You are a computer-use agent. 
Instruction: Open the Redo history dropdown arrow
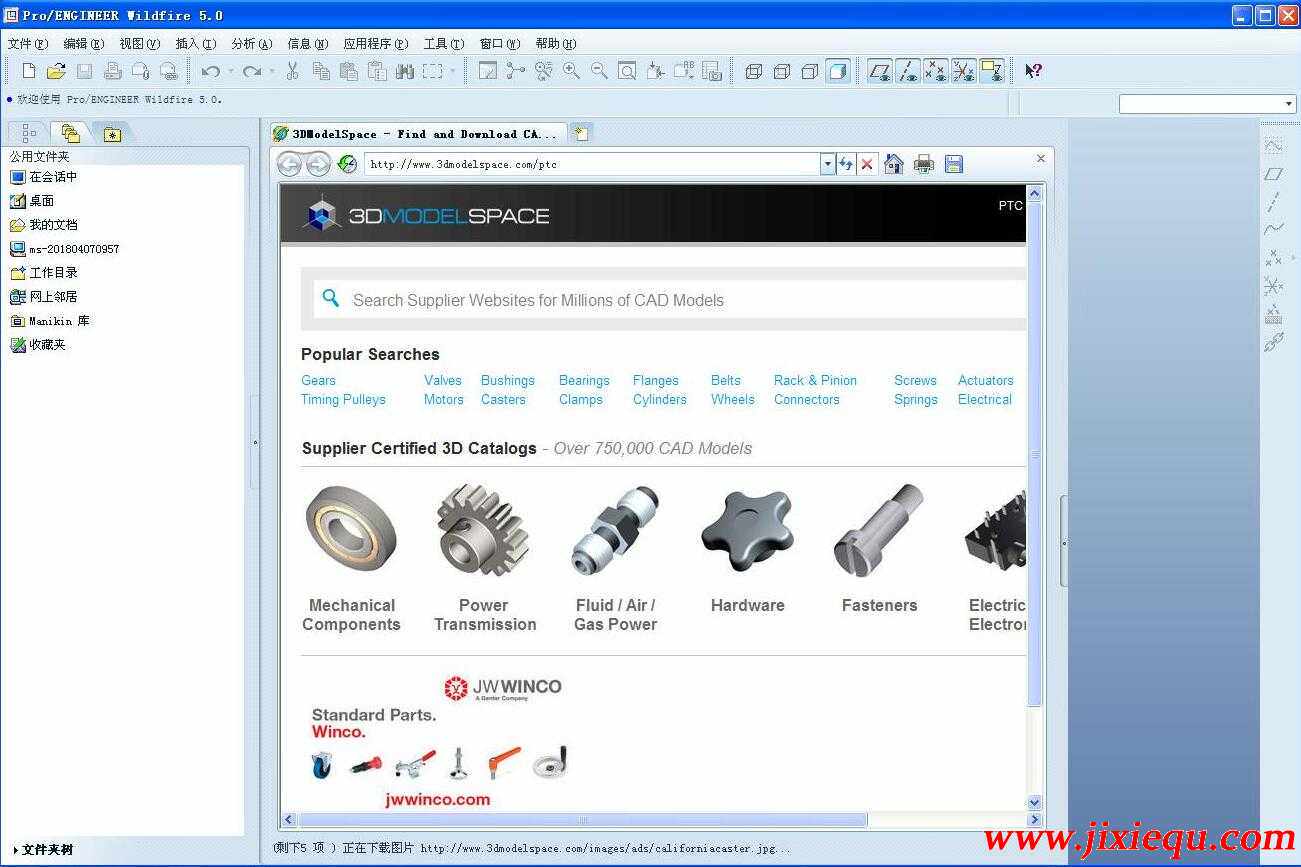coord(272,71)
